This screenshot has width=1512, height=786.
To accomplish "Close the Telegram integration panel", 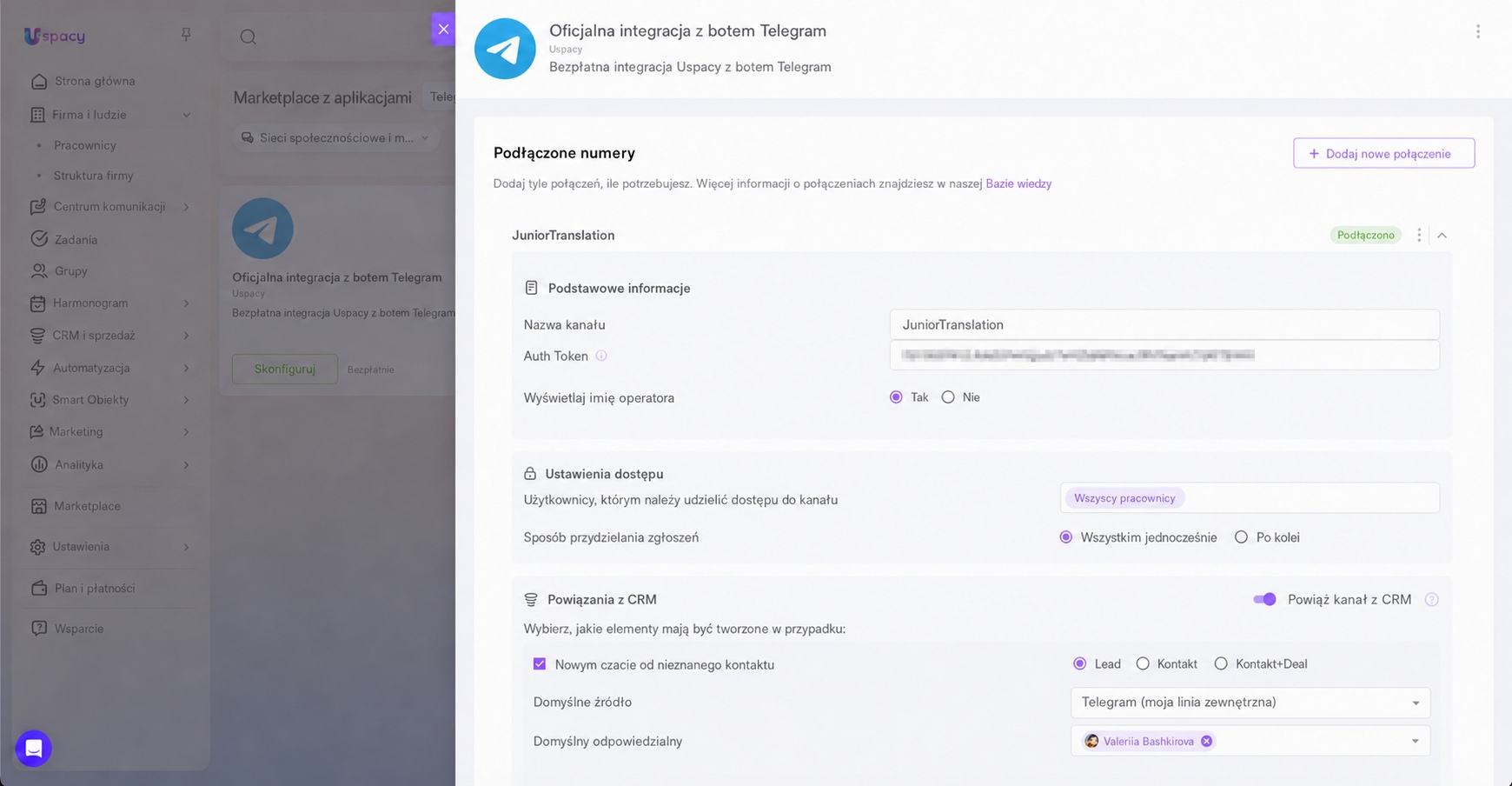I will pos(443,29).
